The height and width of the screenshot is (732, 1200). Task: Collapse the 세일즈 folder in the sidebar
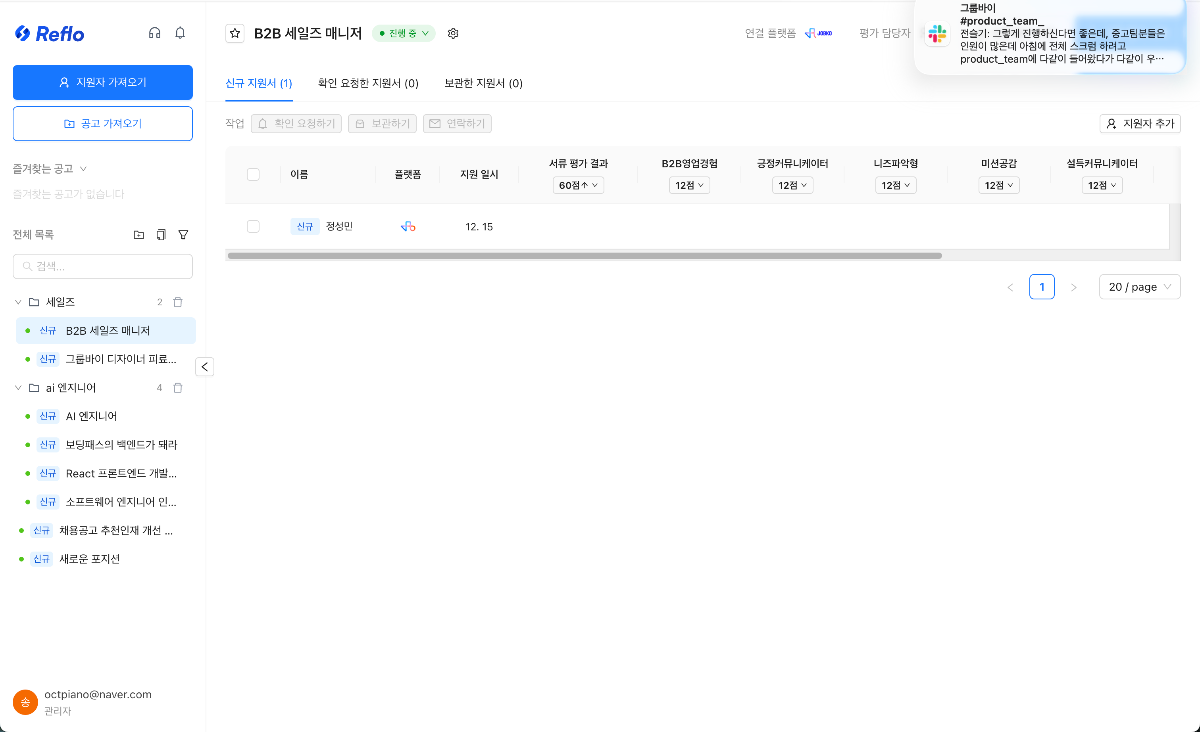(x=18, y=301)
